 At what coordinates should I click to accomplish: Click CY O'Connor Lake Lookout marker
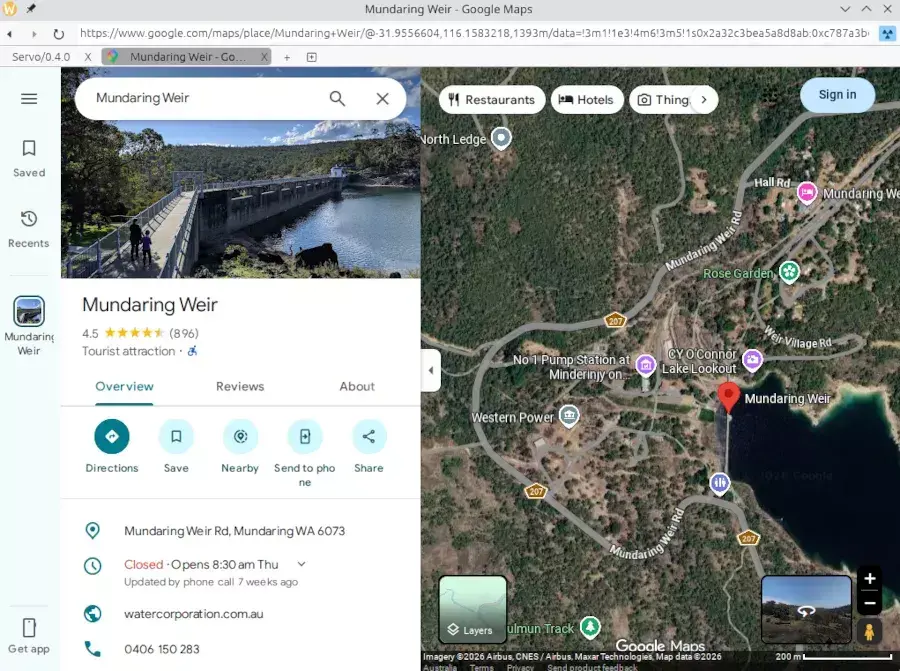tap(752, 360)
